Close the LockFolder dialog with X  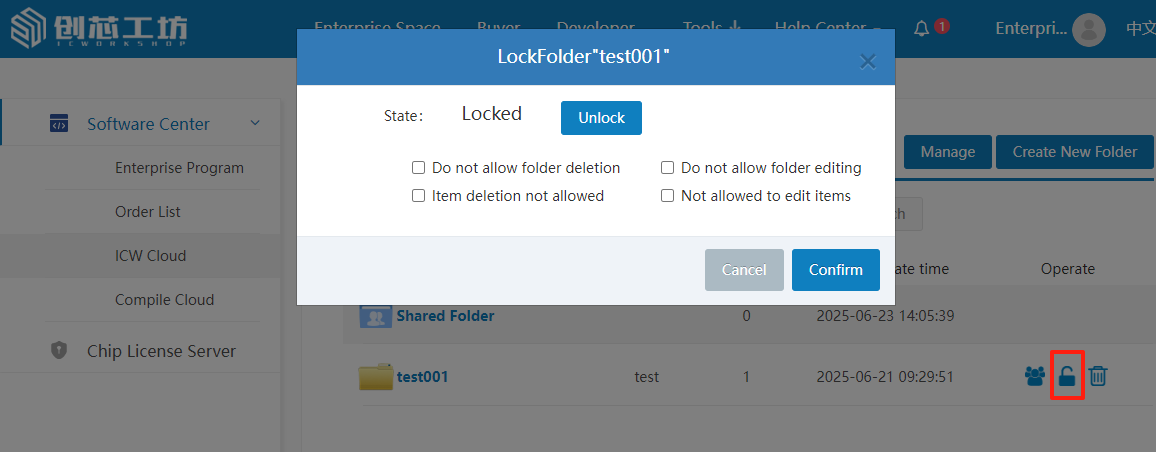coord(868,62)
